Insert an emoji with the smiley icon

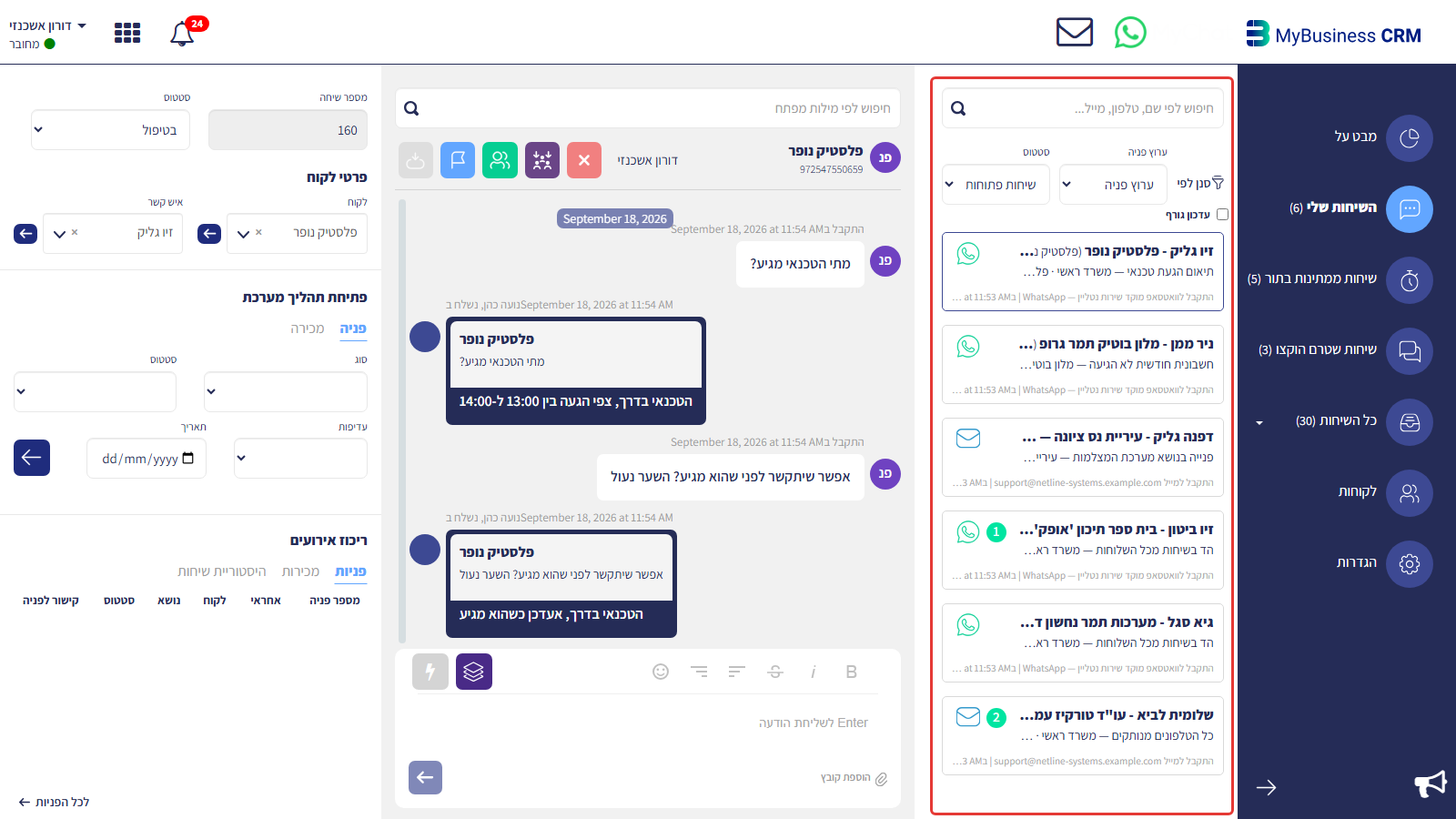(661, 672)
